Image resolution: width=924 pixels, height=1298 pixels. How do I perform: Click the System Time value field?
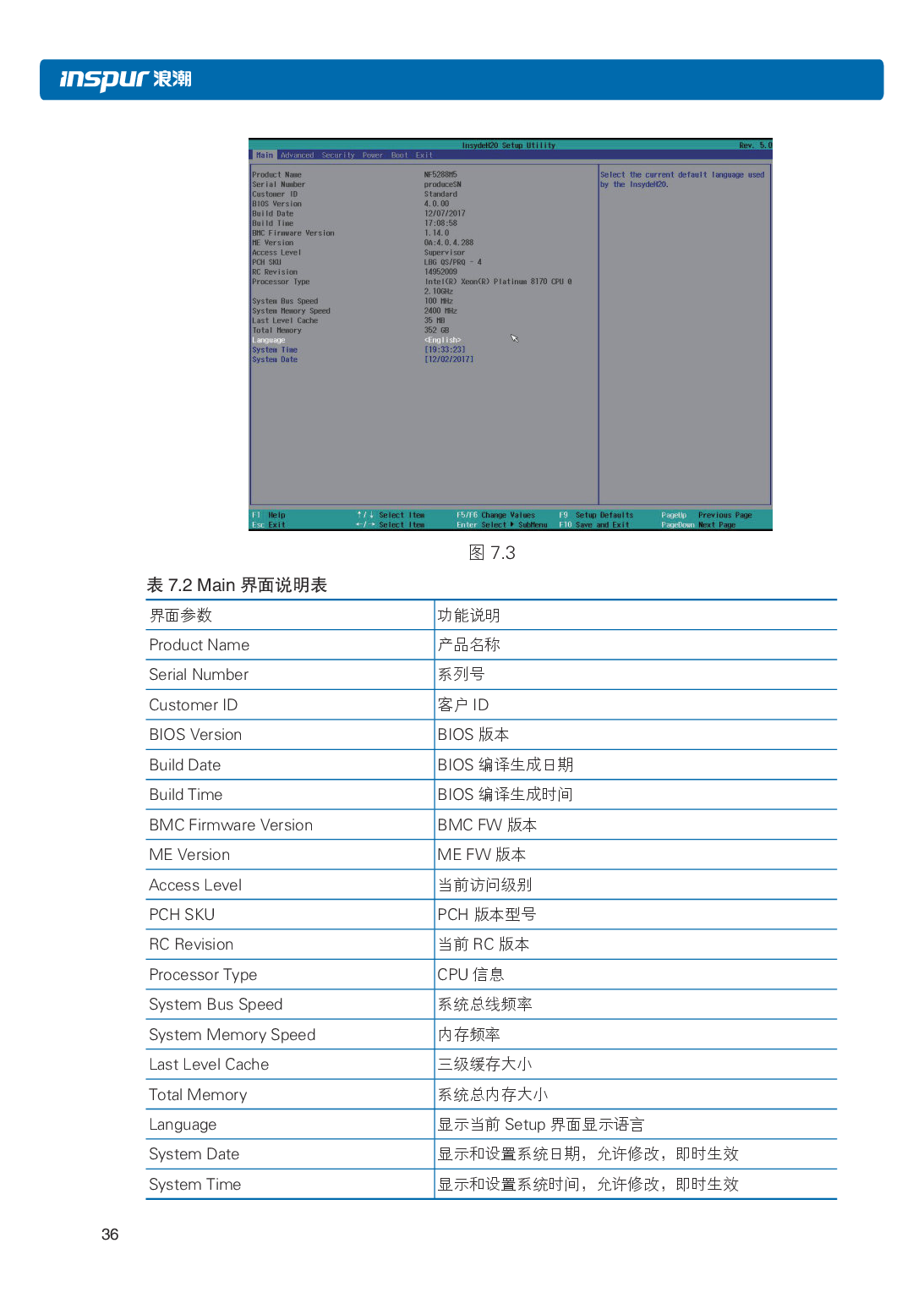point(445,350)
